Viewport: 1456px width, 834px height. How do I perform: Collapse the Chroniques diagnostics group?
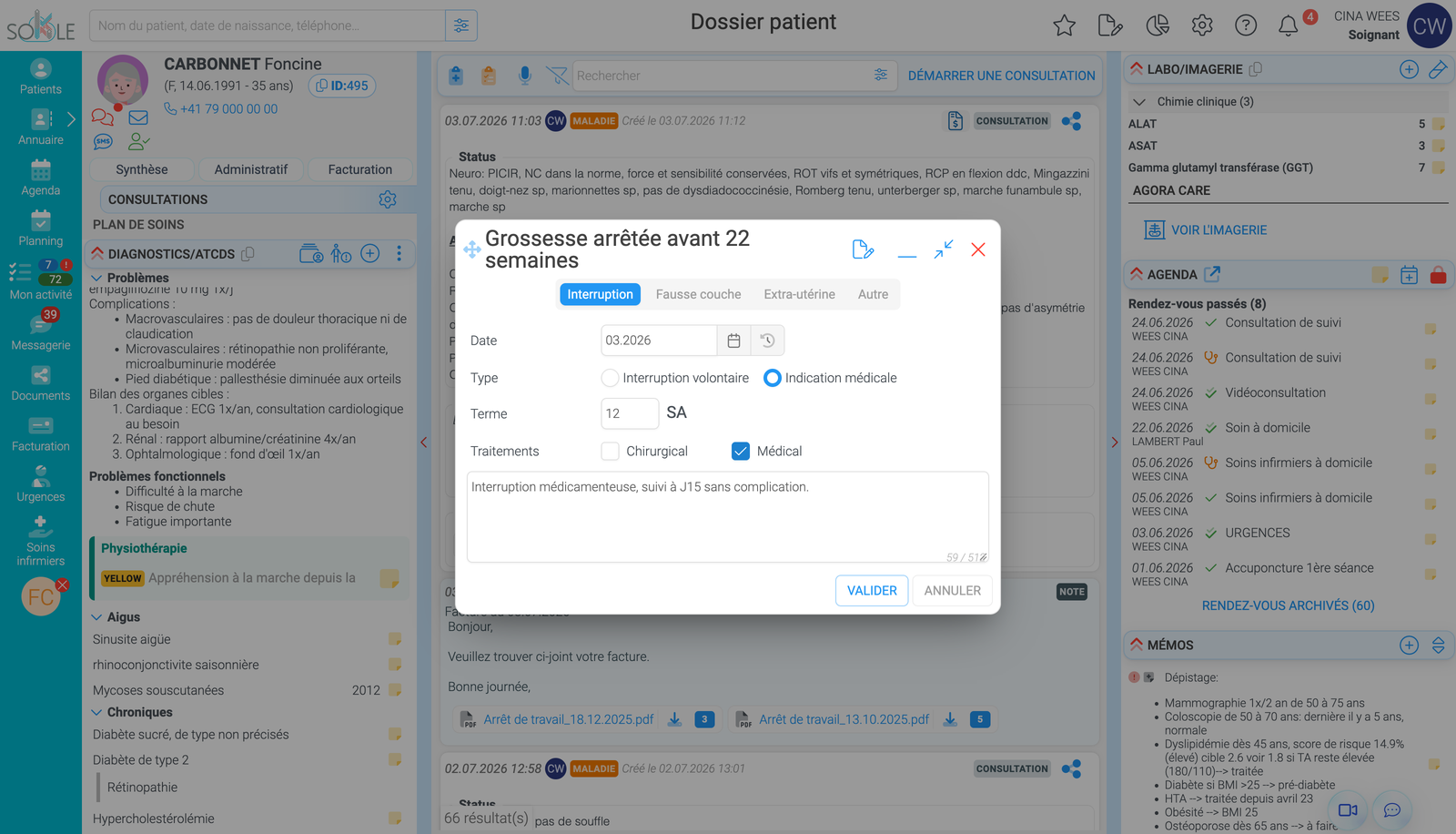tap(96, 712)
